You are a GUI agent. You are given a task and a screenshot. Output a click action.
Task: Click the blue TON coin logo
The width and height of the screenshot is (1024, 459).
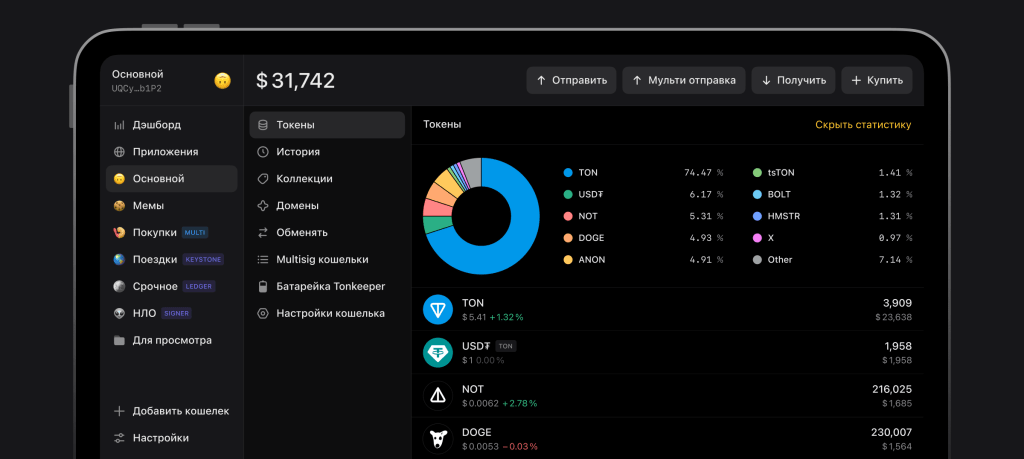click(x=438, y=309)
